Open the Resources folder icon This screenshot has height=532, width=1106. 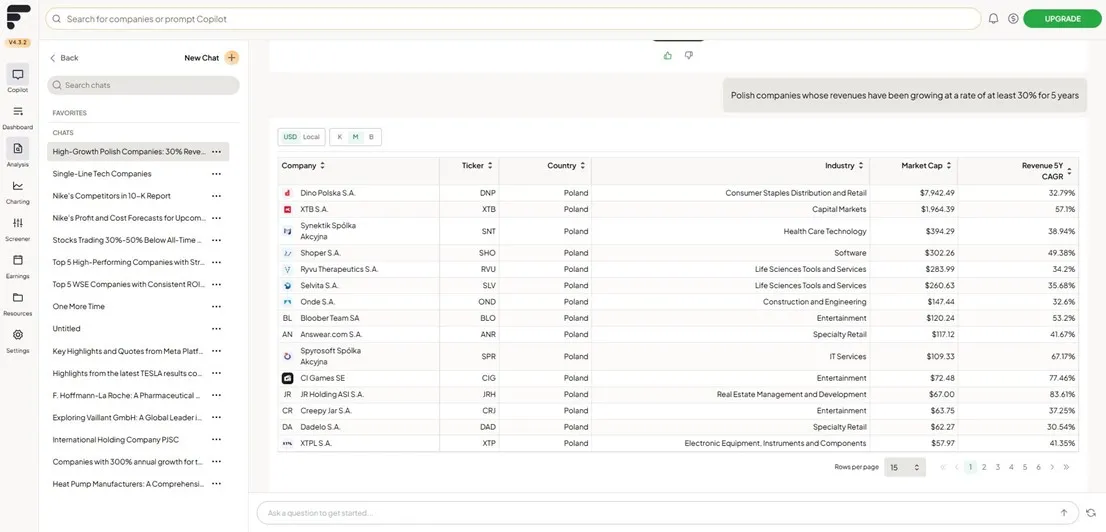18,297
